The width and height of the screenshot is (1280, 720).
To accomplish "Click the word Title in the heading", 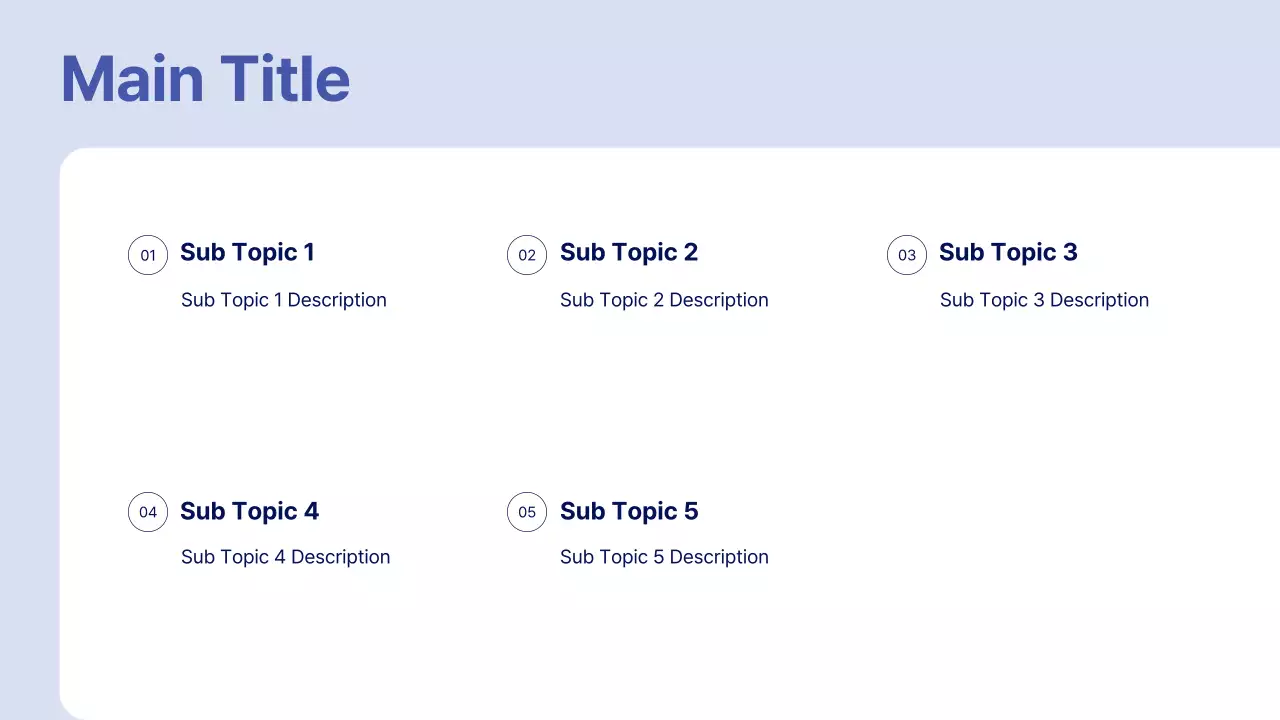I will coord(285,79).
